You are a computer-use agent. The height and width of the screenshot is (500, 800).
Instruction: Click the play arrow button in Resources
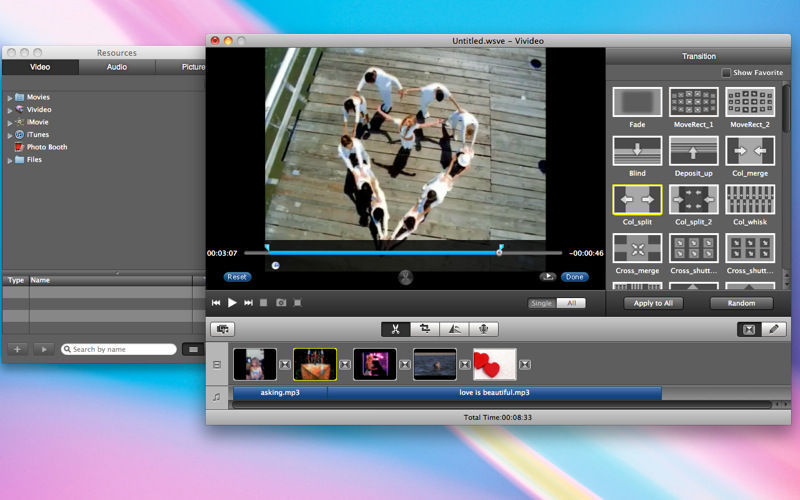44,349
